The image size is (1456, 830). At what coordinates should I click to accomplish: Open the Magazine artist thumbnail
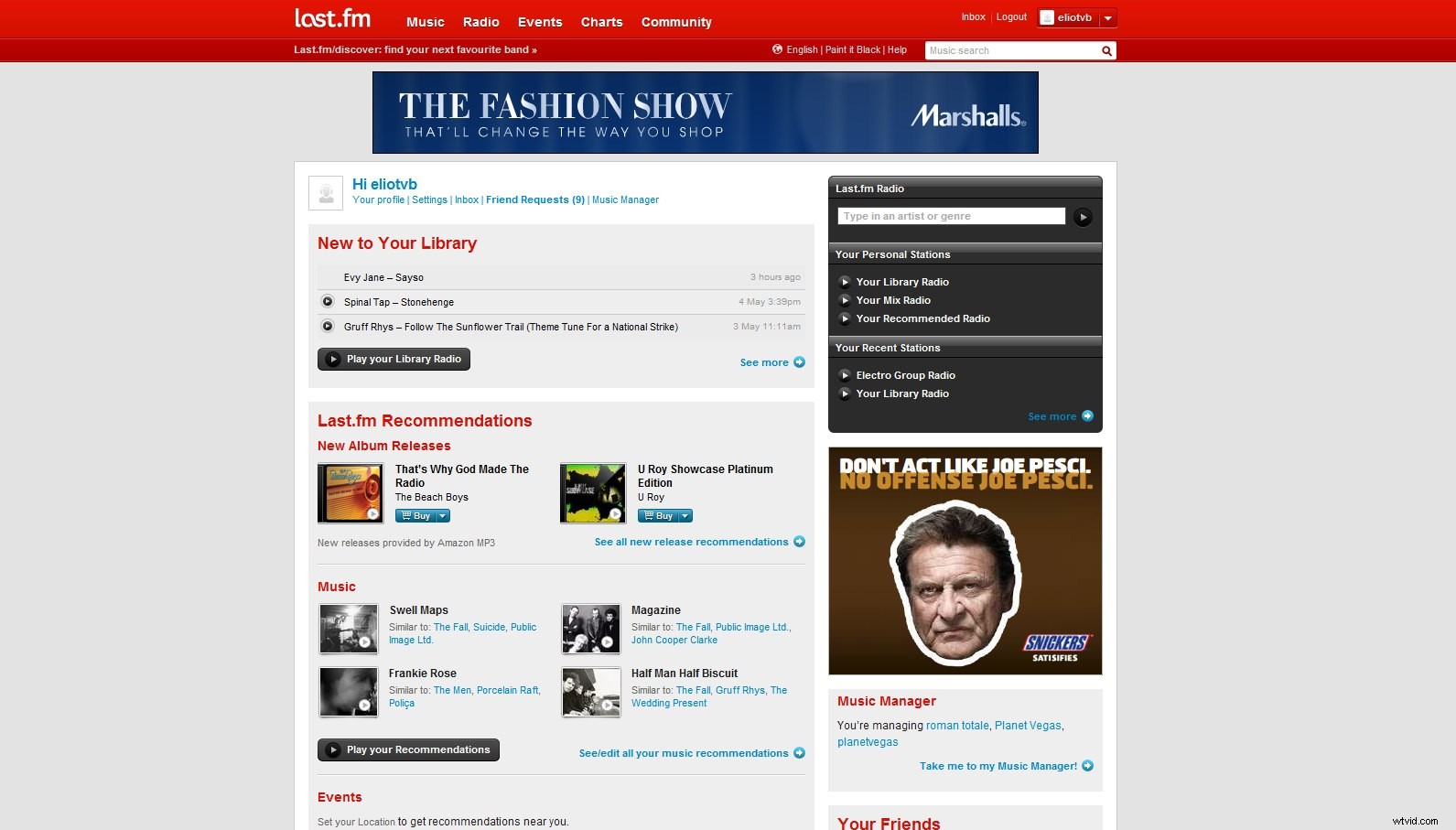[591, 629]
